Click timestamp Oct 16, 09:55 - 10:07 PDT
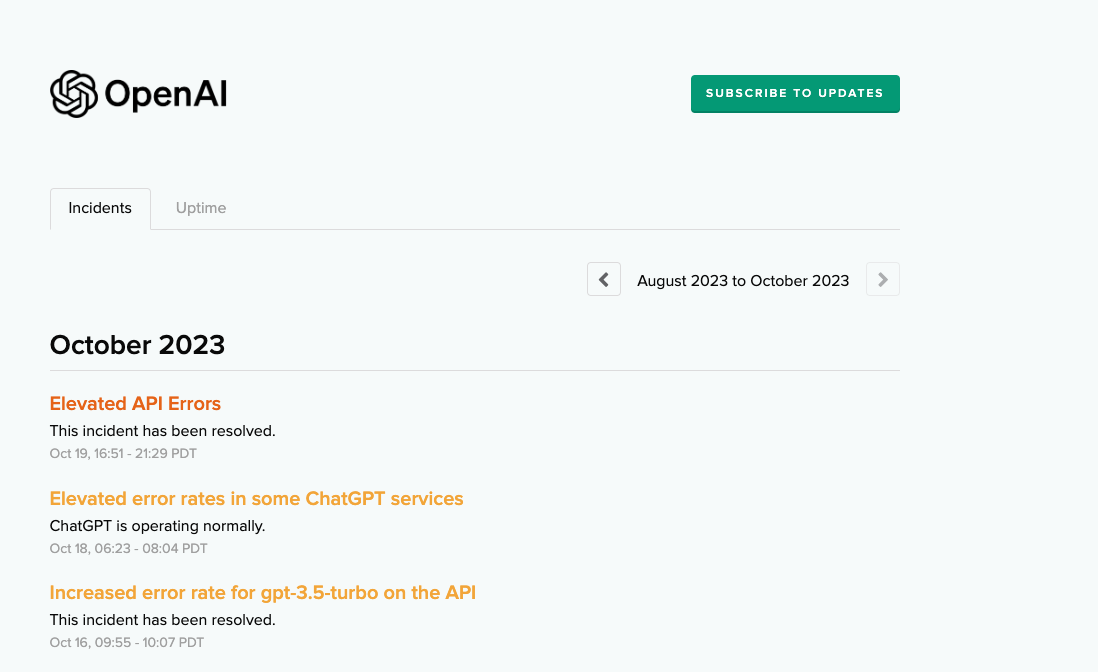The height and width of the screenshot is (672, 1098). click(127, 643)
